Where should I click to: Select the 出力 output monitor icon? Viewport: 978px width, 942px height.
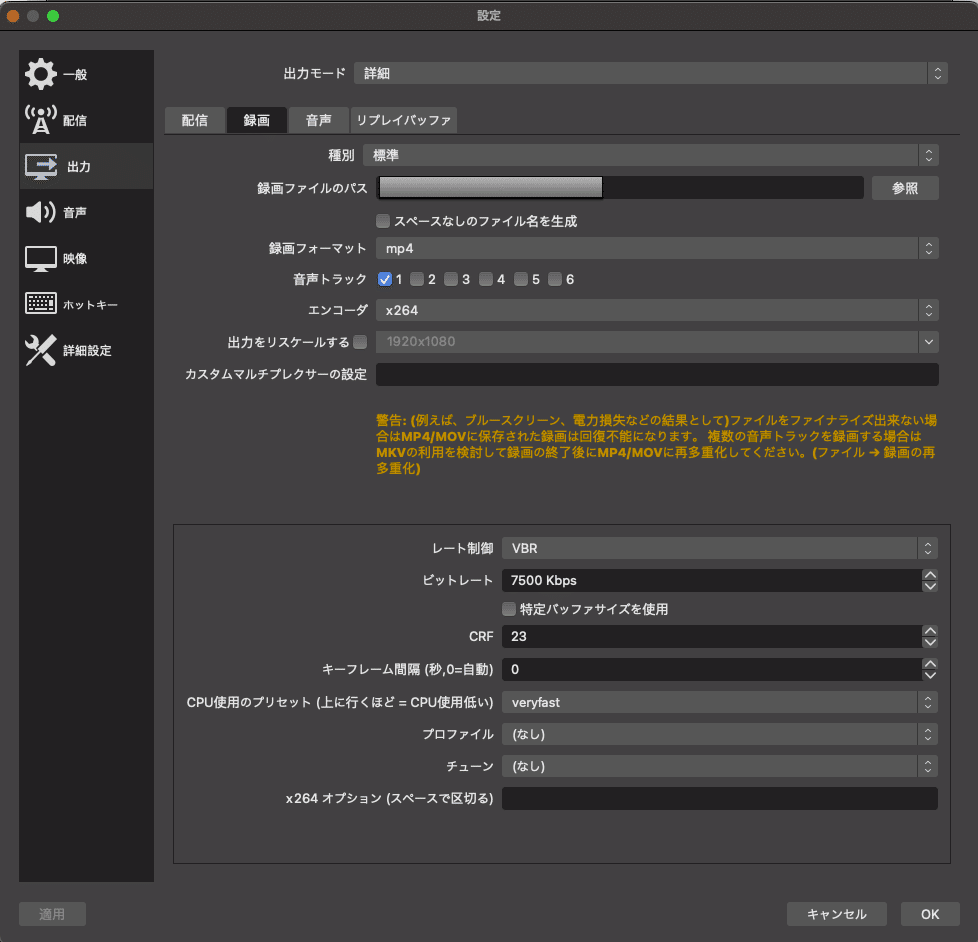[x=41, y=167]
